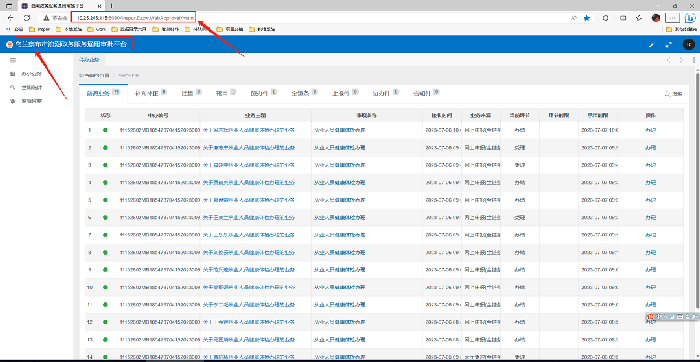Image resolution: width=700 pixels, height=362 pixels.
Task: Open the browser settings ellipsis menu
Action: click(672, 18)
